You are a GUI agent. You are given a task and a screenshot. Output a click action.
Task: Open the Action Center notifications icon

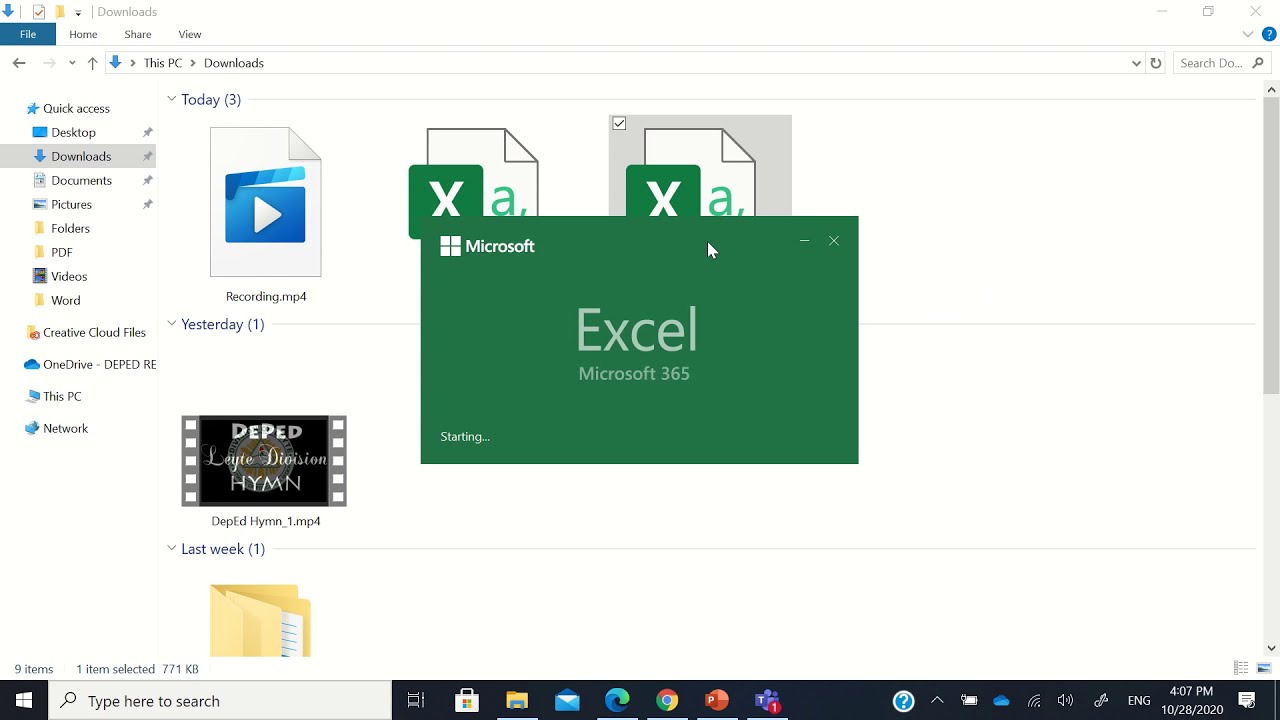(x=1248, y=701)
